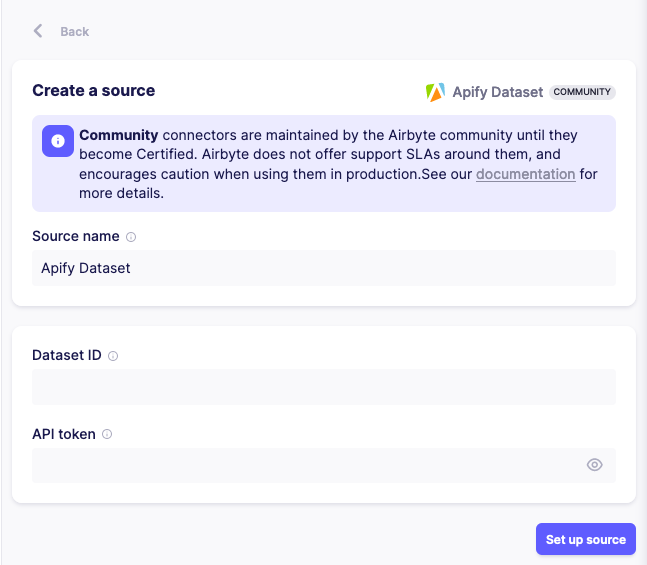647x565 pixels.
Task: Focus the Source name input field
Action: [x=323, y=268]
